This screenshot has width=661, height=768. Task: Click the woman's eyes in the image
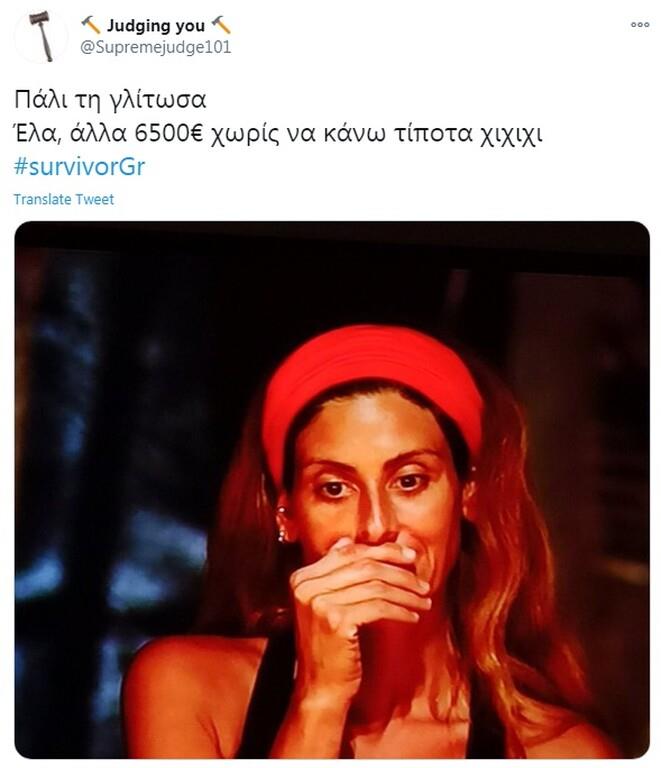[x=372, y=485]
